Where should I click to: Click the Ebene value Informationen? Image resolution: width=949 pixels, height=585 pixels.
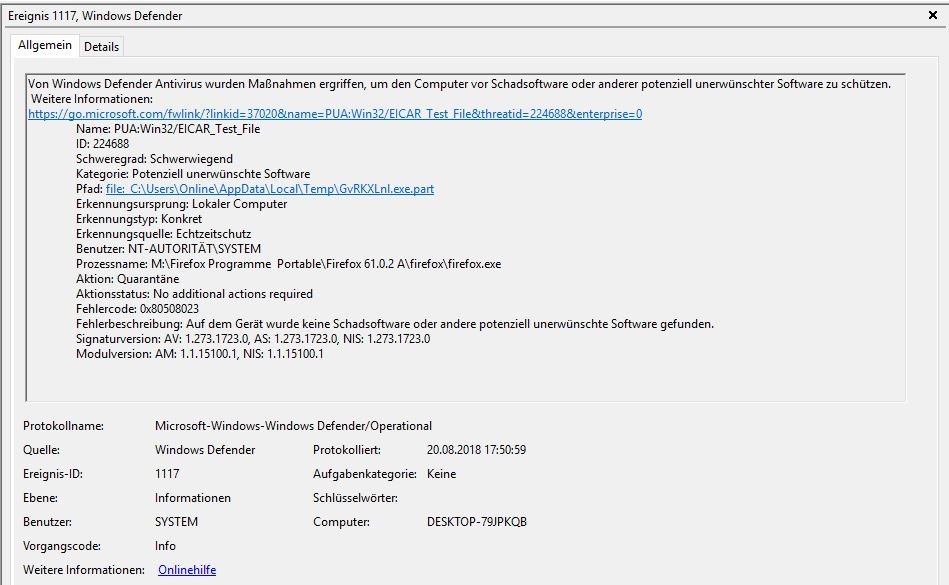(193, 498)
